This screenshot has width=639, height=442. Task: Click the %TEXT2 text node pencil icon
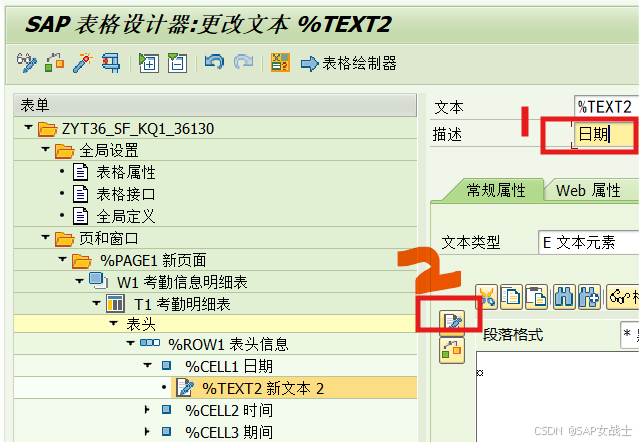pyautogui.click(x=185, y=388)
